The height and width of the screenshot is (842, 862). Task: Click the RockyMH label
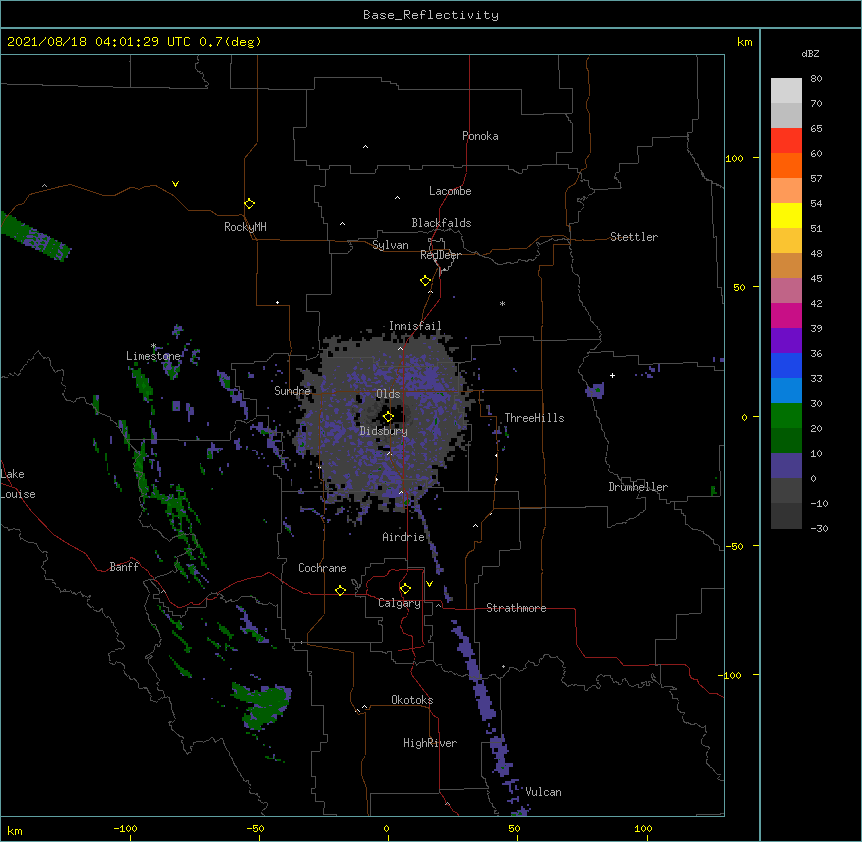245,227
